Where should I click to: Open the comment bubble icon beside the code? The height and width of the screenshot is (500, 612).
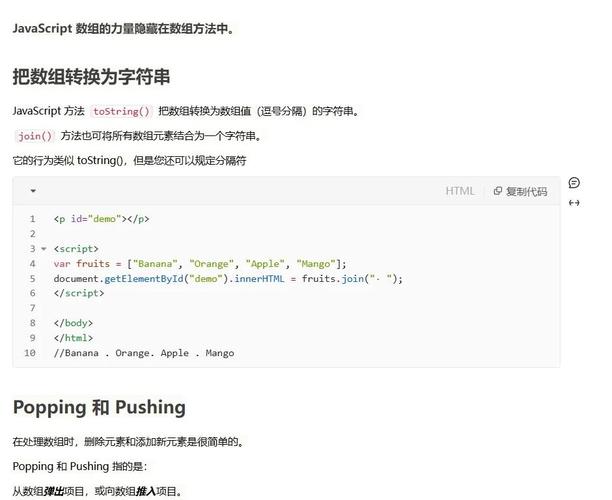574,183
